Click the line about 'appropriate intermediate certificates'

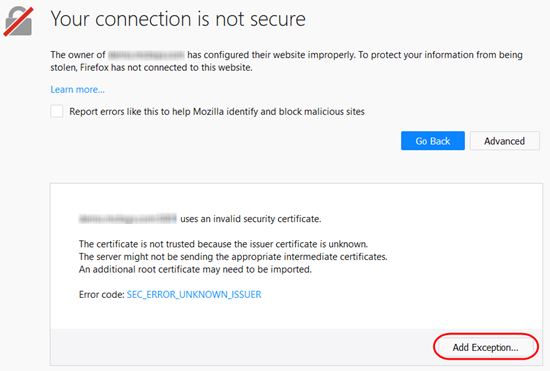coord(233,257)
